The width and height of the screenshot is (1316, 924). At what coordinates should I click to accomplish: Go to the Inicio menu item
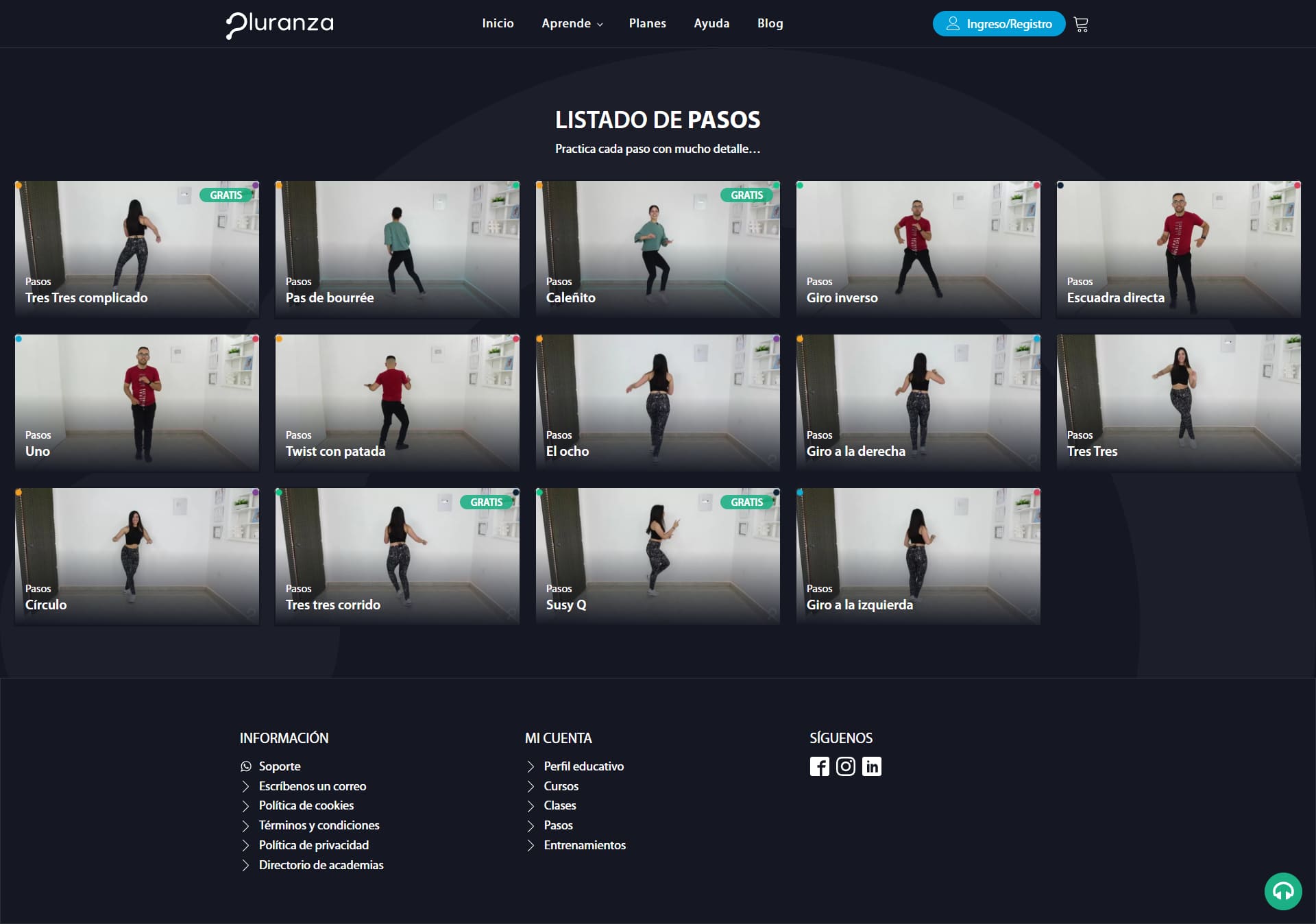click(x=498, y=23)
